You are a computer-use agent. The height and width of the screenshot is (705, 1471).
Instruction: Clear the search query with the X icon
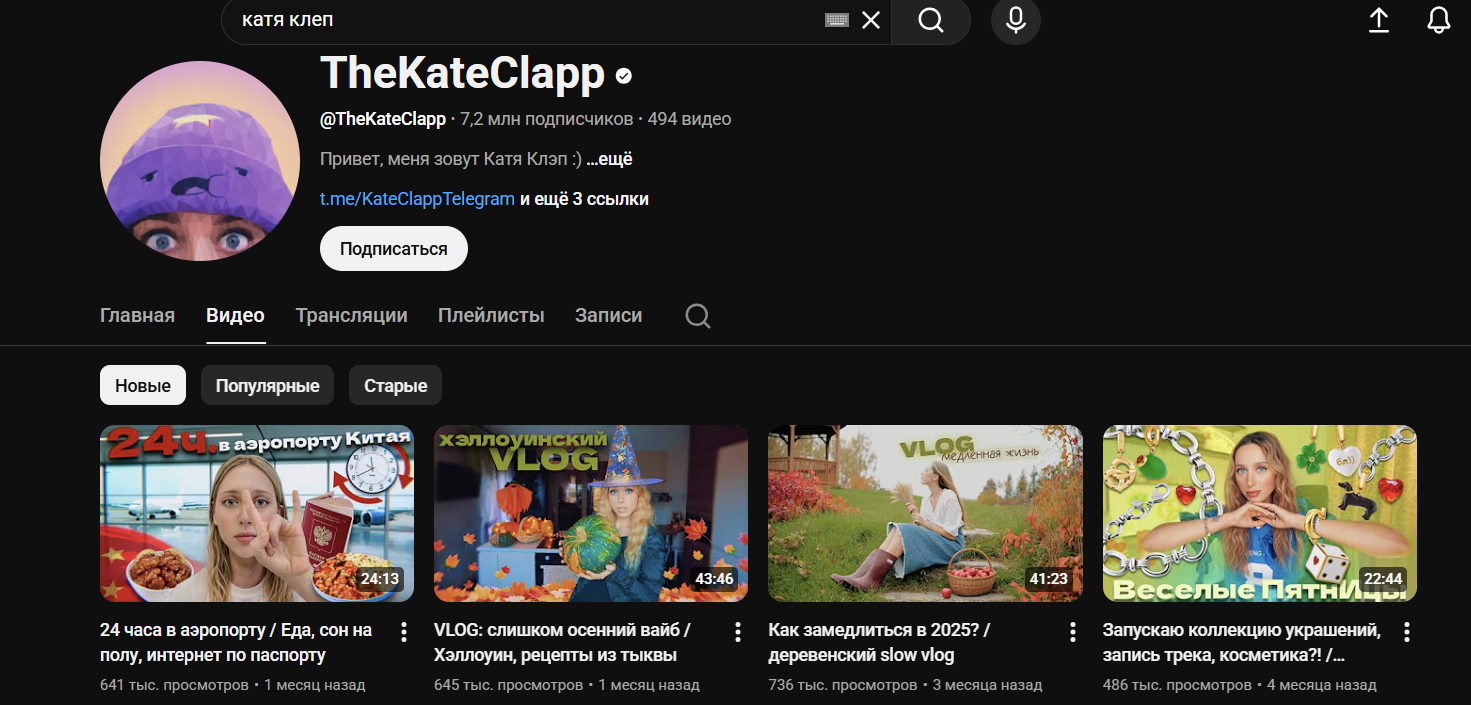point(871,20)
